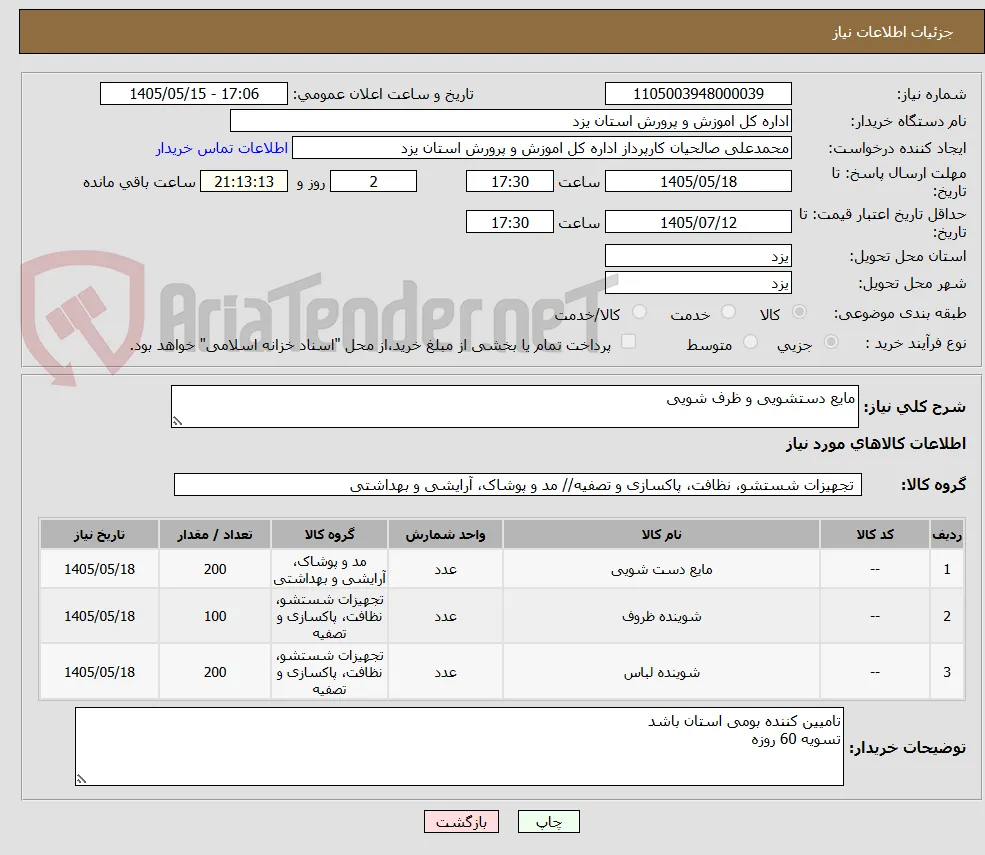Click the buyer organization name field
985x855 pixels.
(511, 121)
